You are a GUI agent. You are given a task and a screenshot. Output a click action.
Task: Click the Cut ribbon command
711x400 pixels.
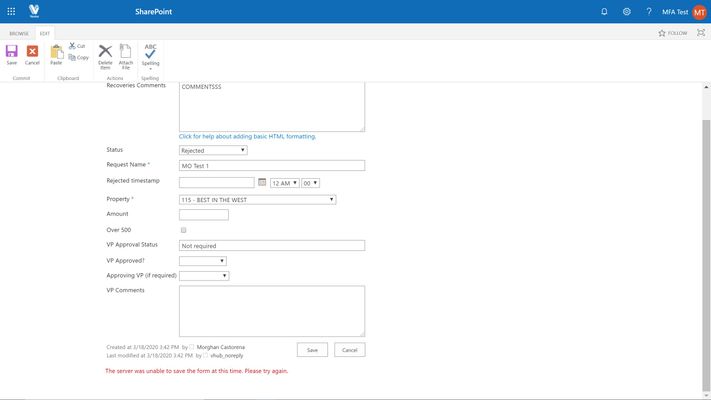(77, 46)
